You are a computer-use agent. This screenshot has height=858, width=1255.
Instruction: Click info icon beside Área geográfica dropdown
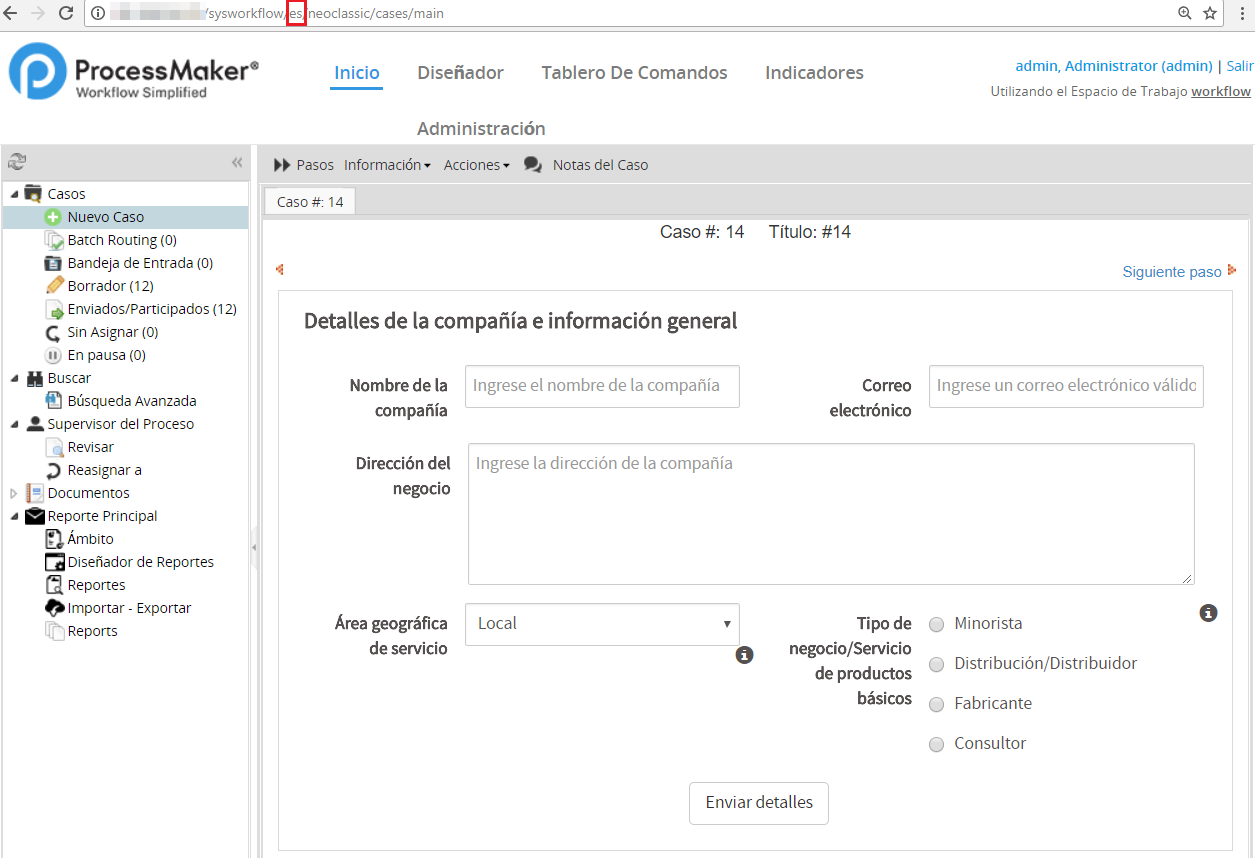pos(744,655)
